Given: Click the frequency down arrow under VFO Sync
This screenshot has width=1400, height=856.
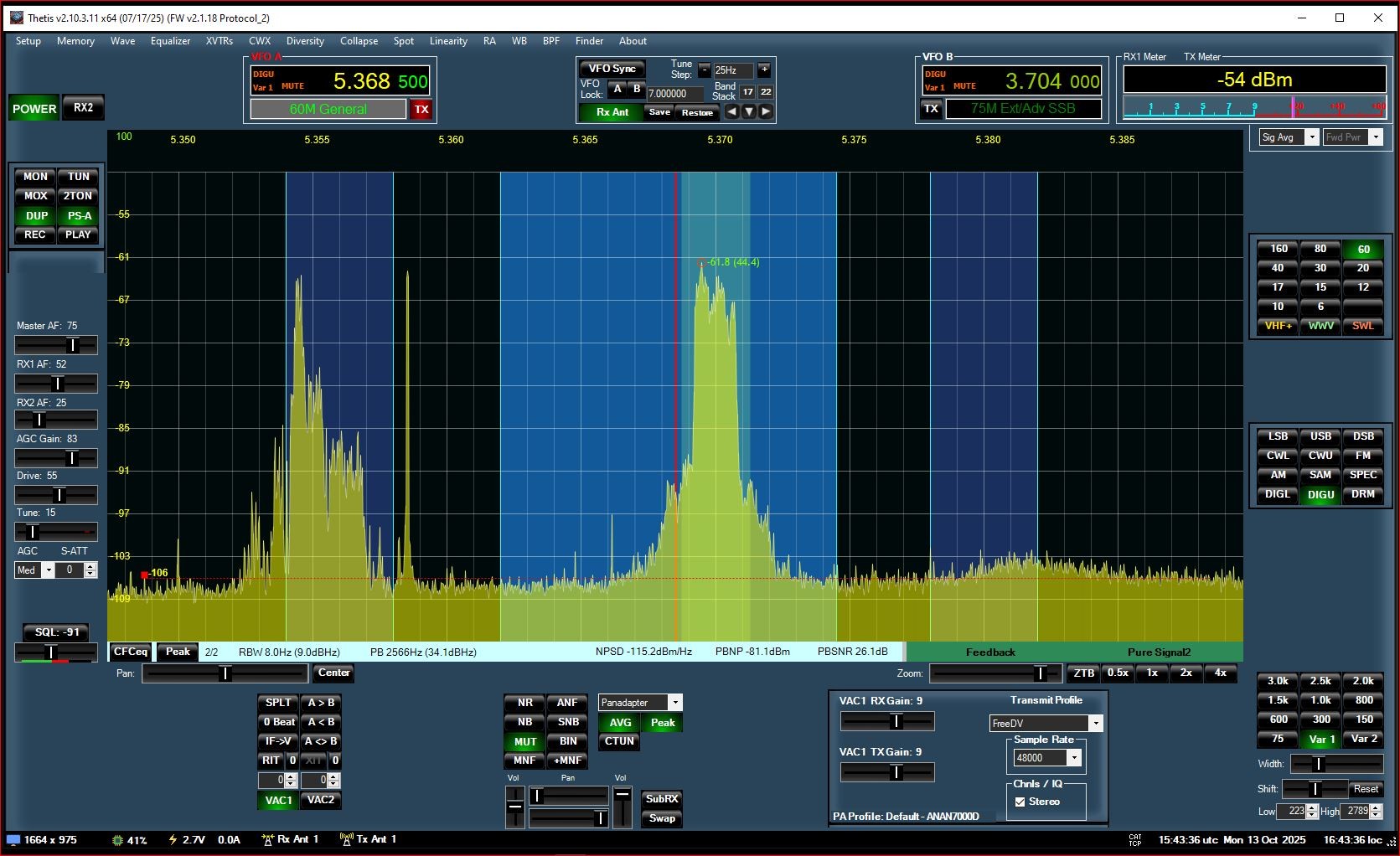Looking at the screenshot, I should tap(748, 111).
